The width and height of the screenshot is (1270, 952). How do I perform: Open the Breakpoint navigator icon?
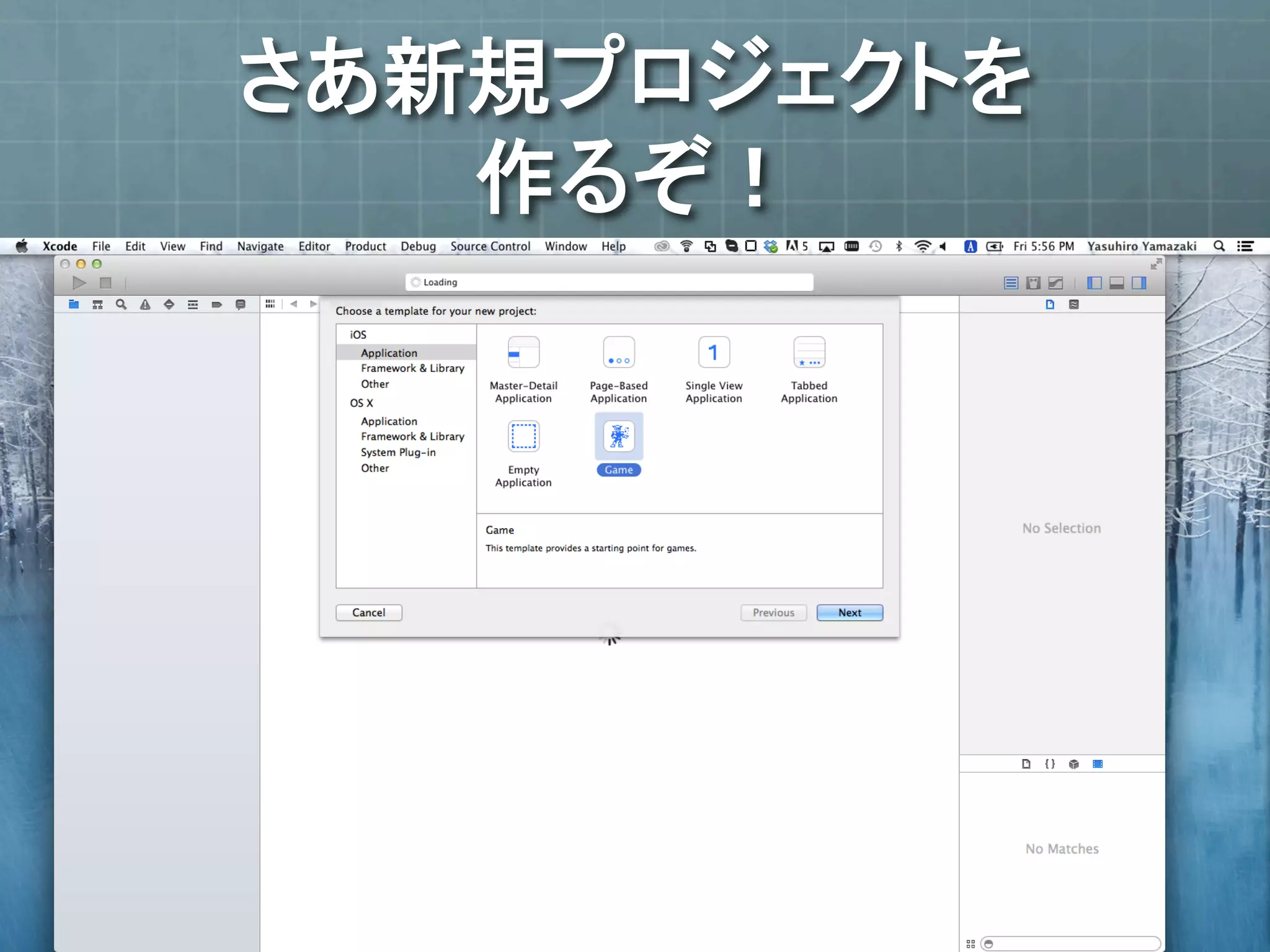click(216, 304)
